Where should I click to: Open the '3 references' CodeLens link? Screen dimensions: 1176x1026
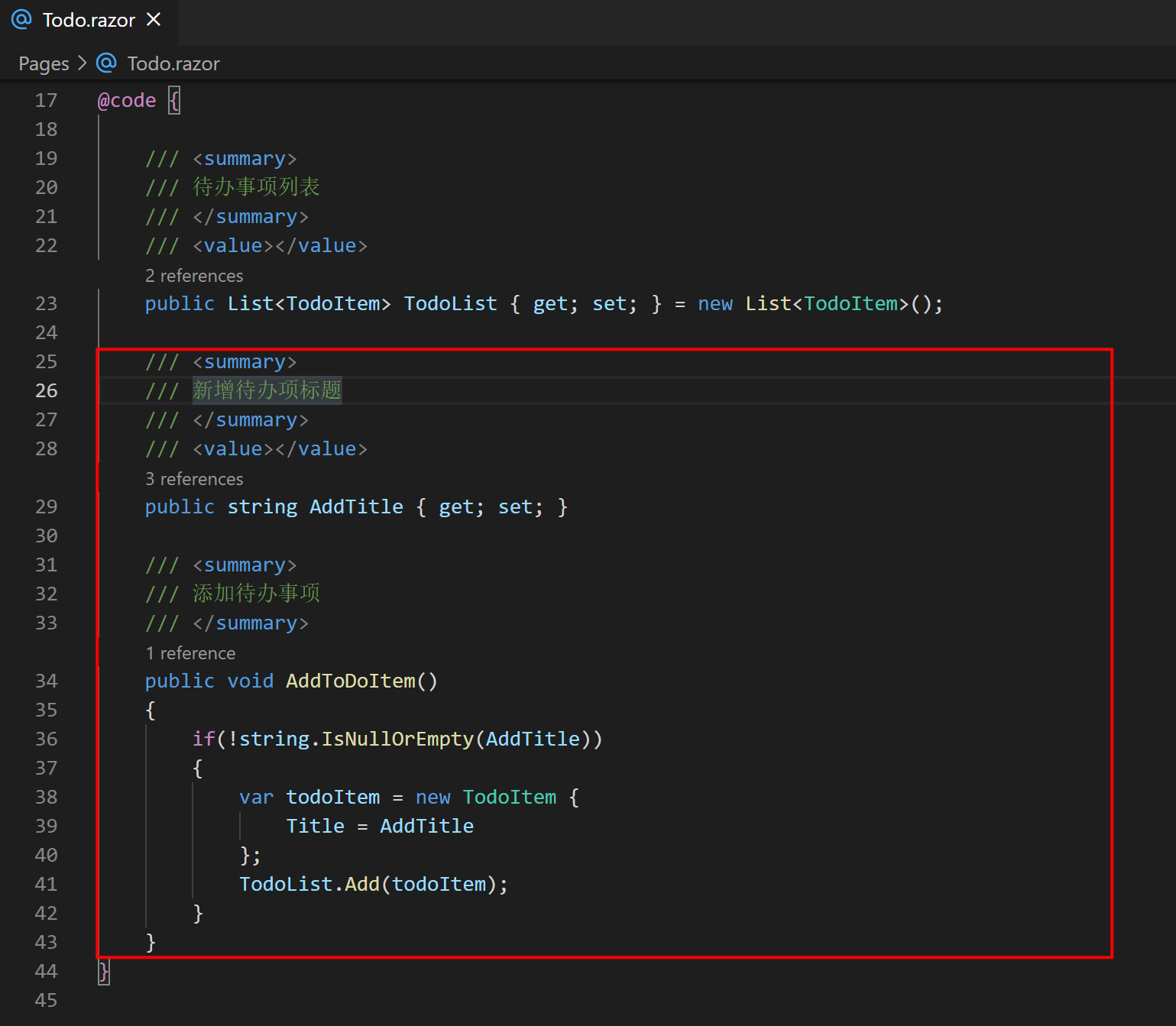pyautogui.click(x=194, y=479)
